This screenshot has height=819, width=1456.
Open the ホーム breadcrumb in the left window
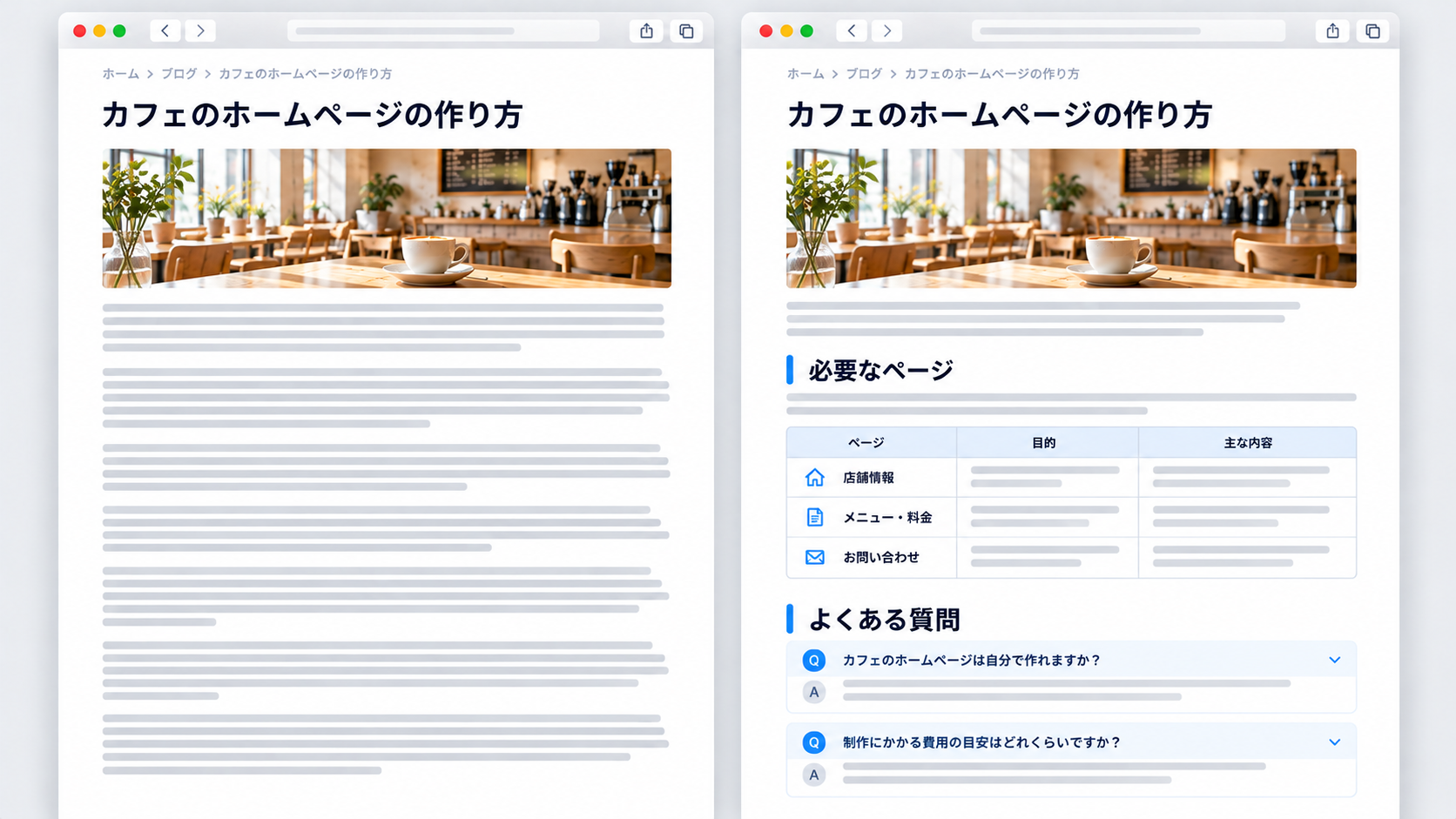coord(120,74)
